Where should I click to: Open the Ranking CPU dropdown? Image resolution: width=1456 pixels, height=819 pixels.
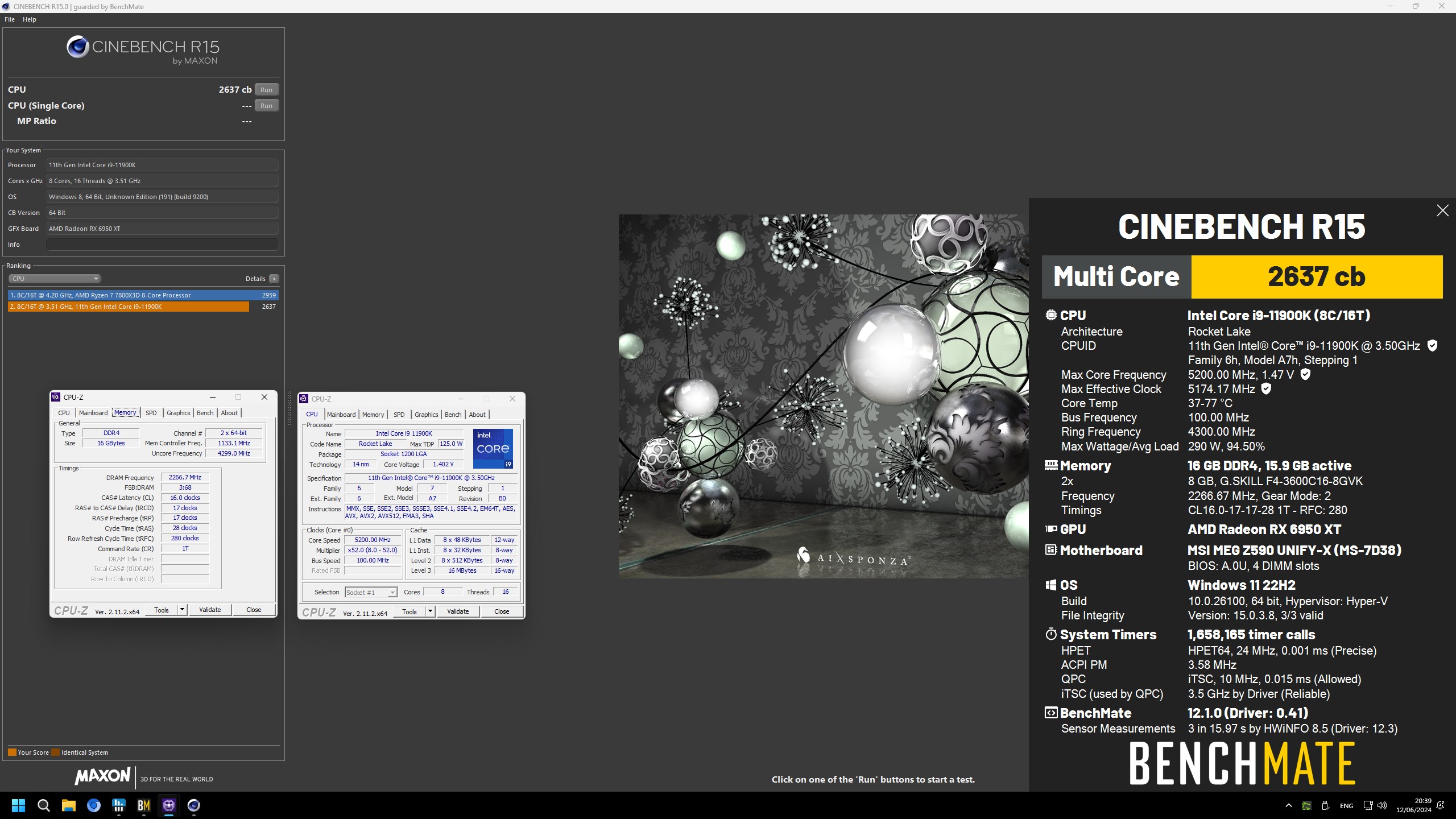(x=55, y=279)
